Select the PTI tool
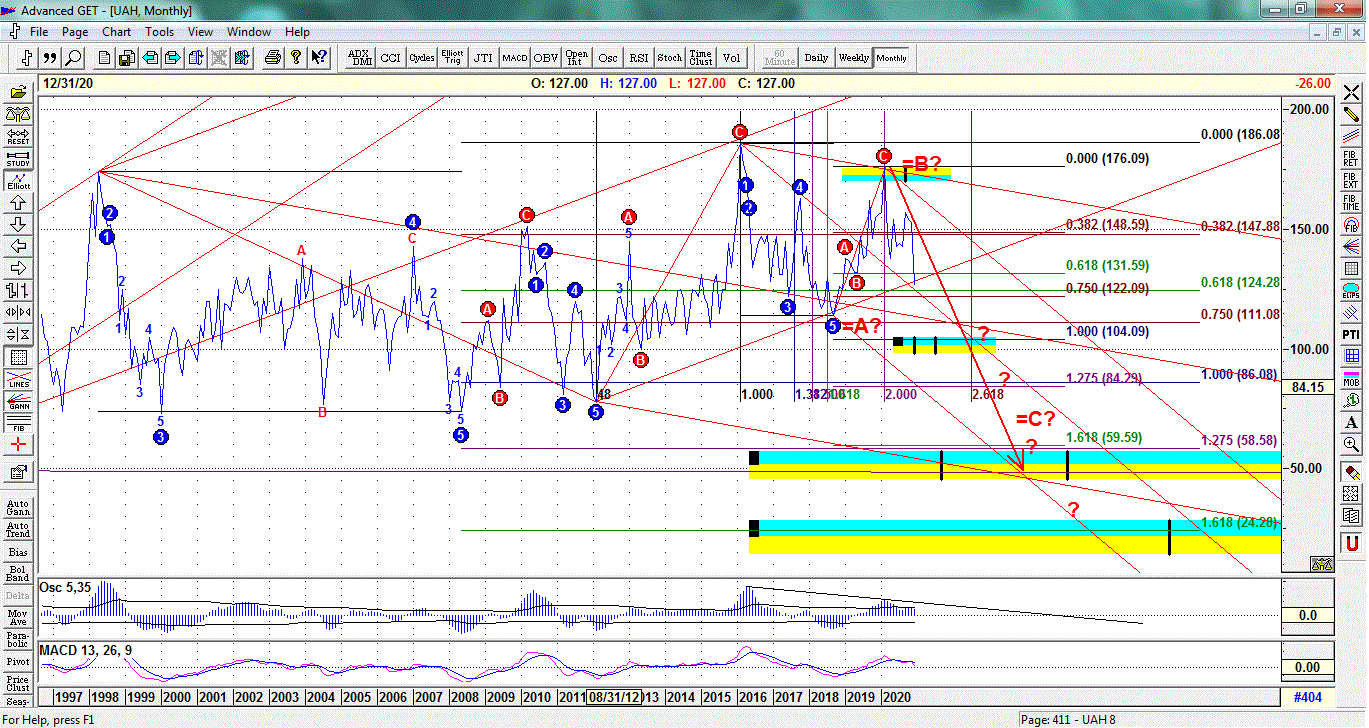The height and width of the screenshot is (728, 1369). (1351, 334)
